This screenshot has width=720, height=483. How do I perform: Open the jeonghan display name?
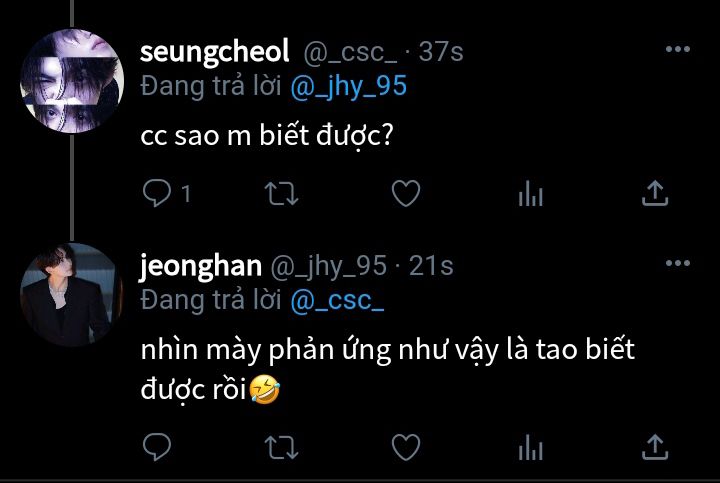201,266
